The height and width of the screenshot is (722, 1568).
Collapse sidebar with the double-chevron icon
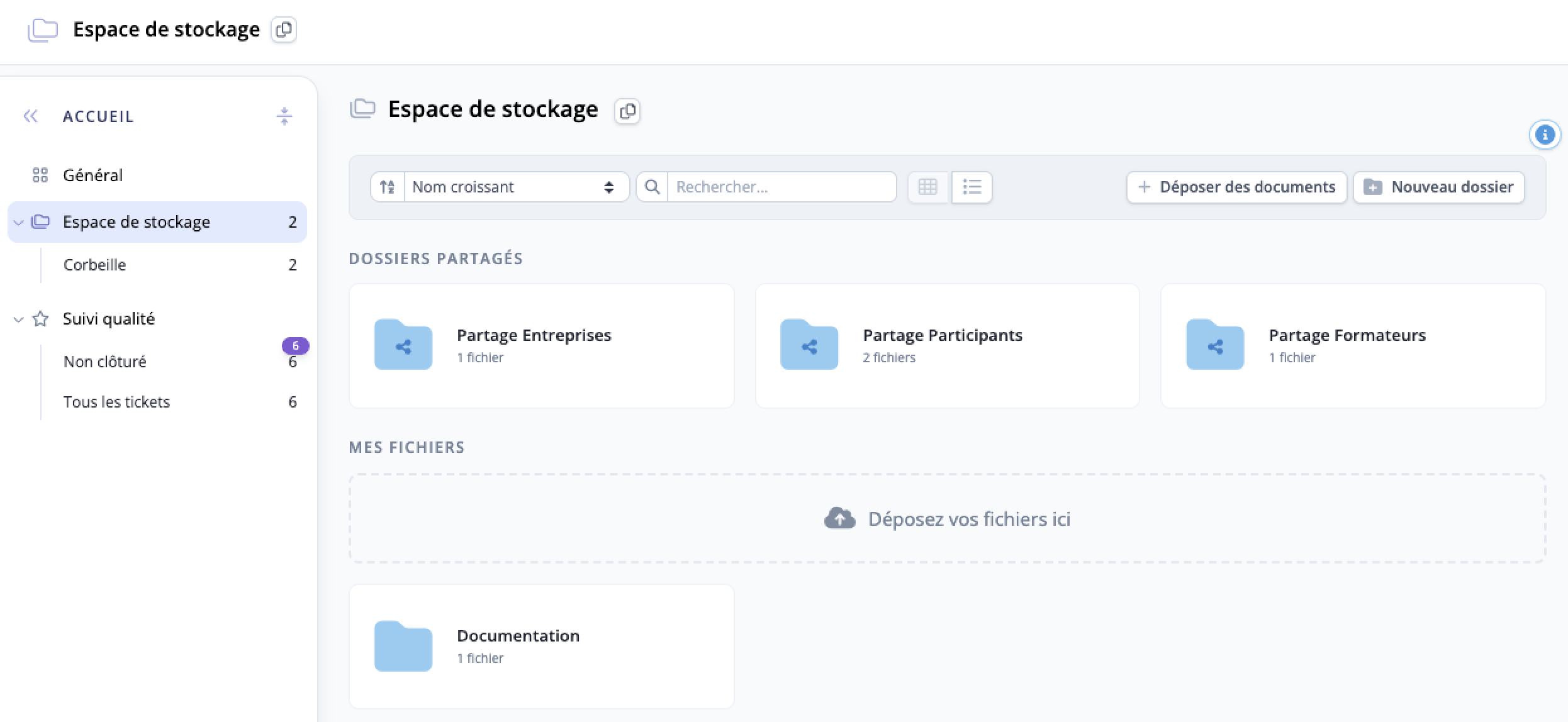30,116
